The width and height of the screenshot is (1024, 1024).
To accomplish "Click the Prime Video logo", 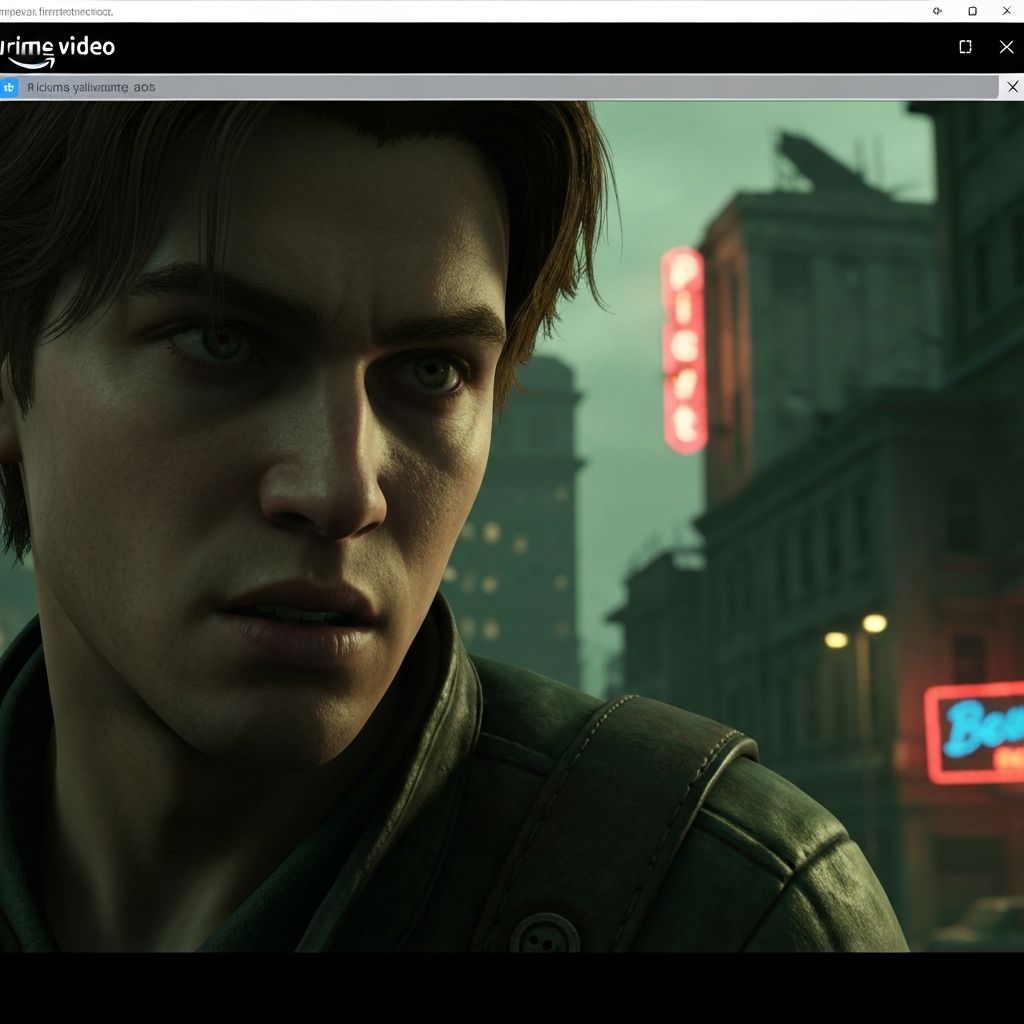I will point(57,48).
